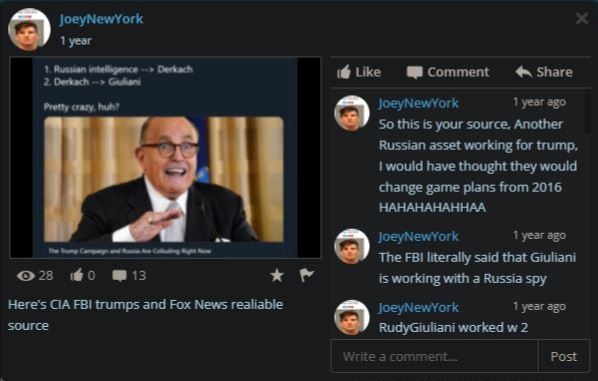This screenshot has height=381, width=598.
Task: Click JoeyNewYork name on the FBI comment
Action: click(418, 236)
